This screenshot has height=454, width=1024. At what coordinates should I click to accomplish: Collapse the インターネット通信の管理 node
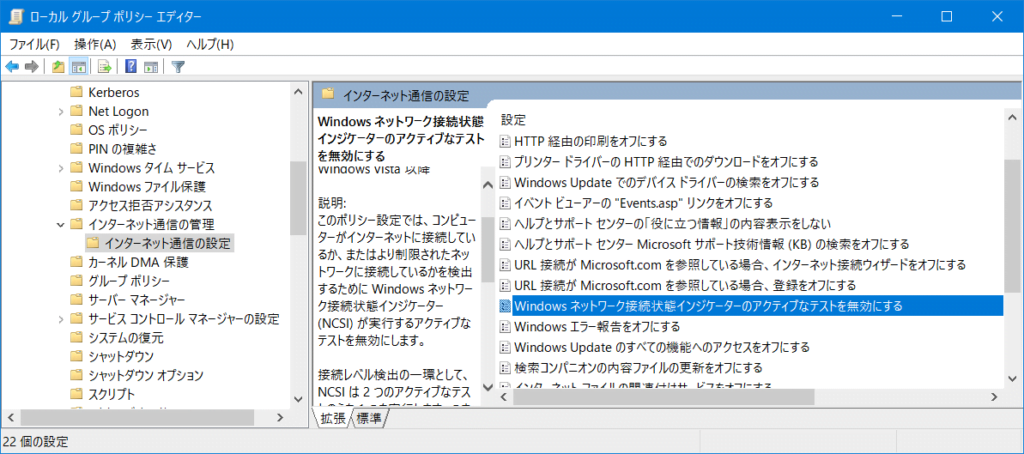61,225
